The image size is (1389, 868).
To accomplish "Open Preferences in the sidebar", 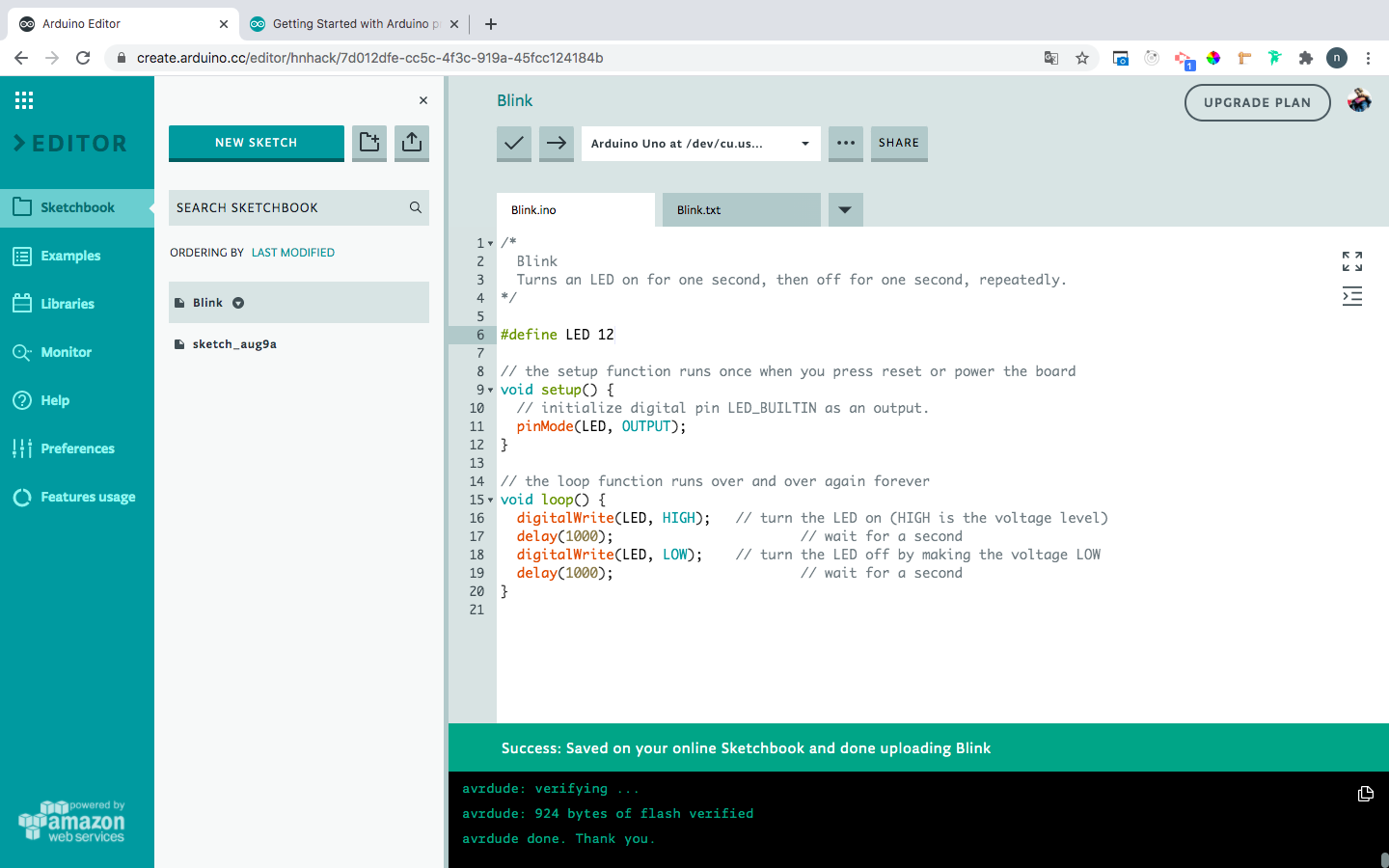I will coord(77,448).
